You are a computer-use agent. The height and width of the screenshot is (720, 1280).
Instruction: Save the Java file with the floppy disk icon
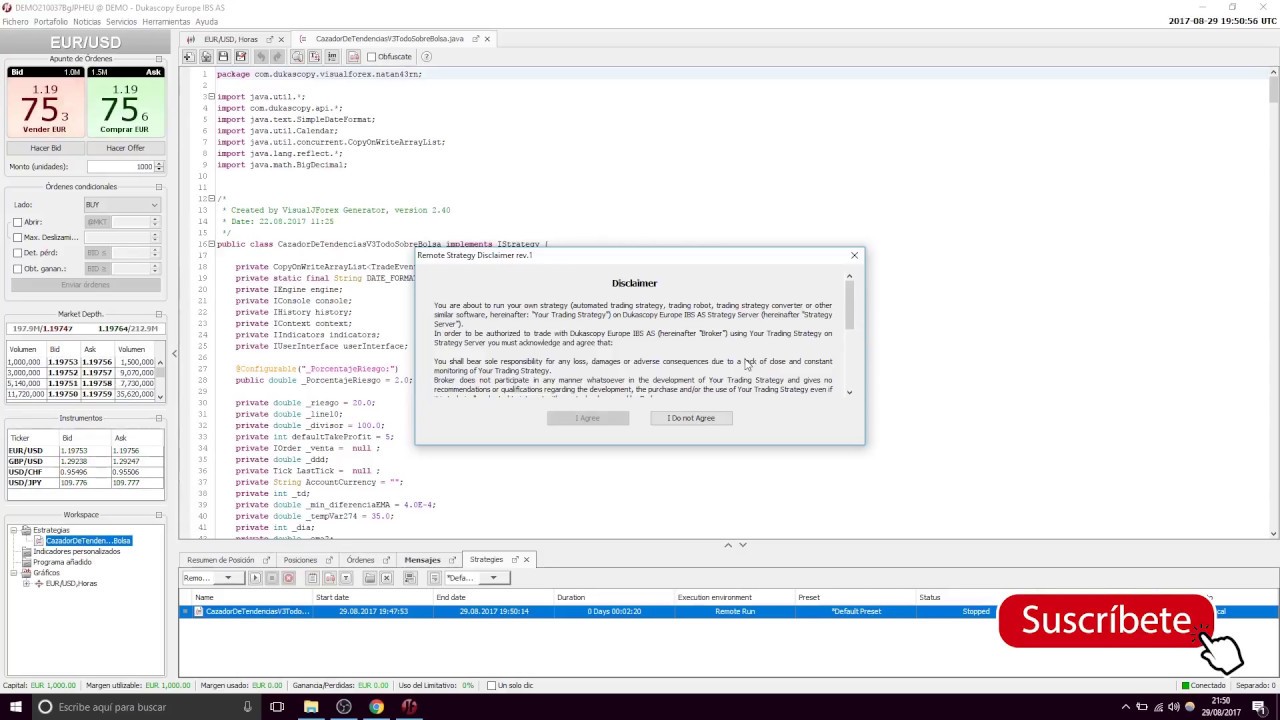(223, 57)
